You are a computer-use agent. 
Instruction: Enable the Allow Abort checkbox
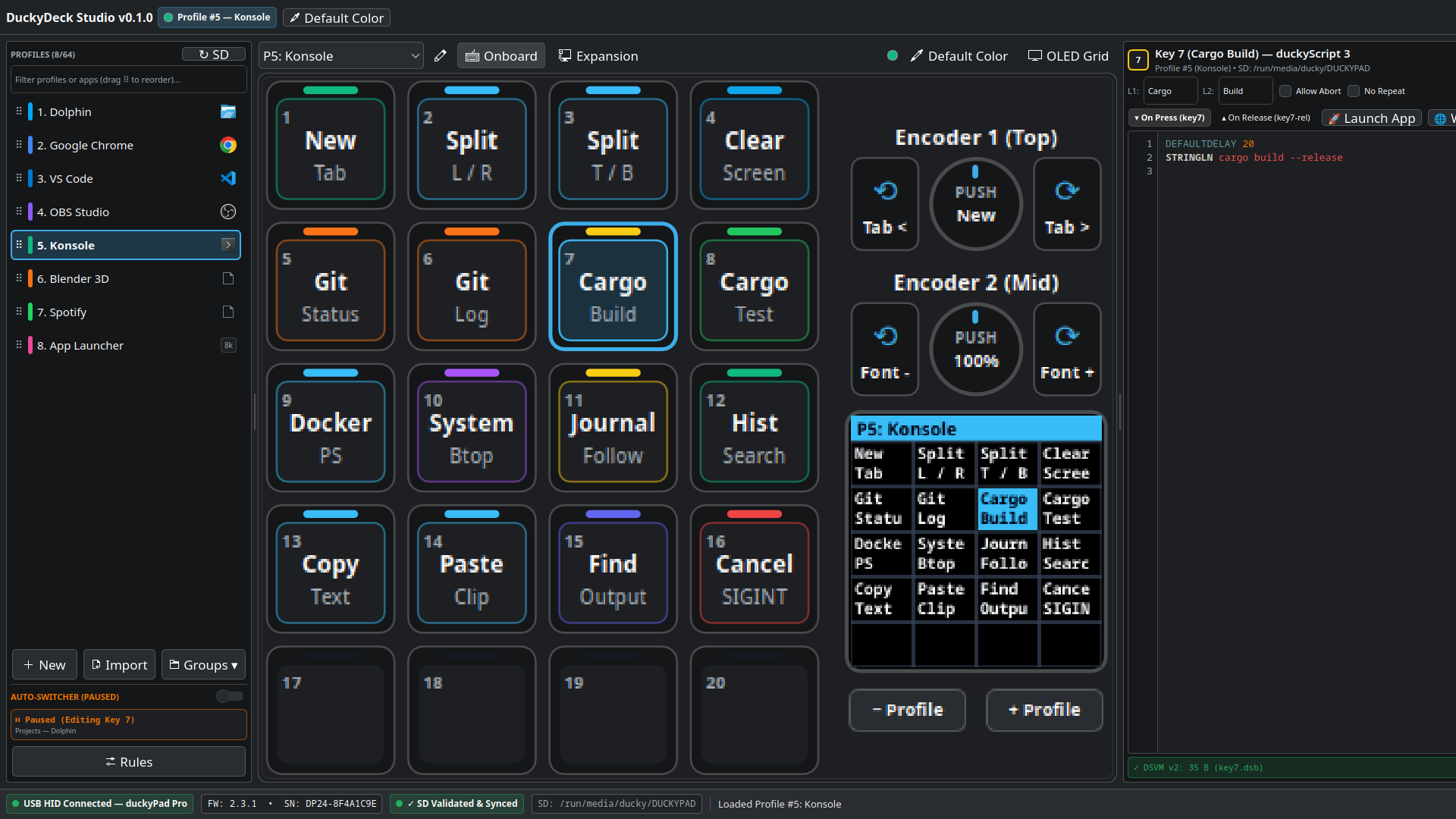[x=1285, y=91]
